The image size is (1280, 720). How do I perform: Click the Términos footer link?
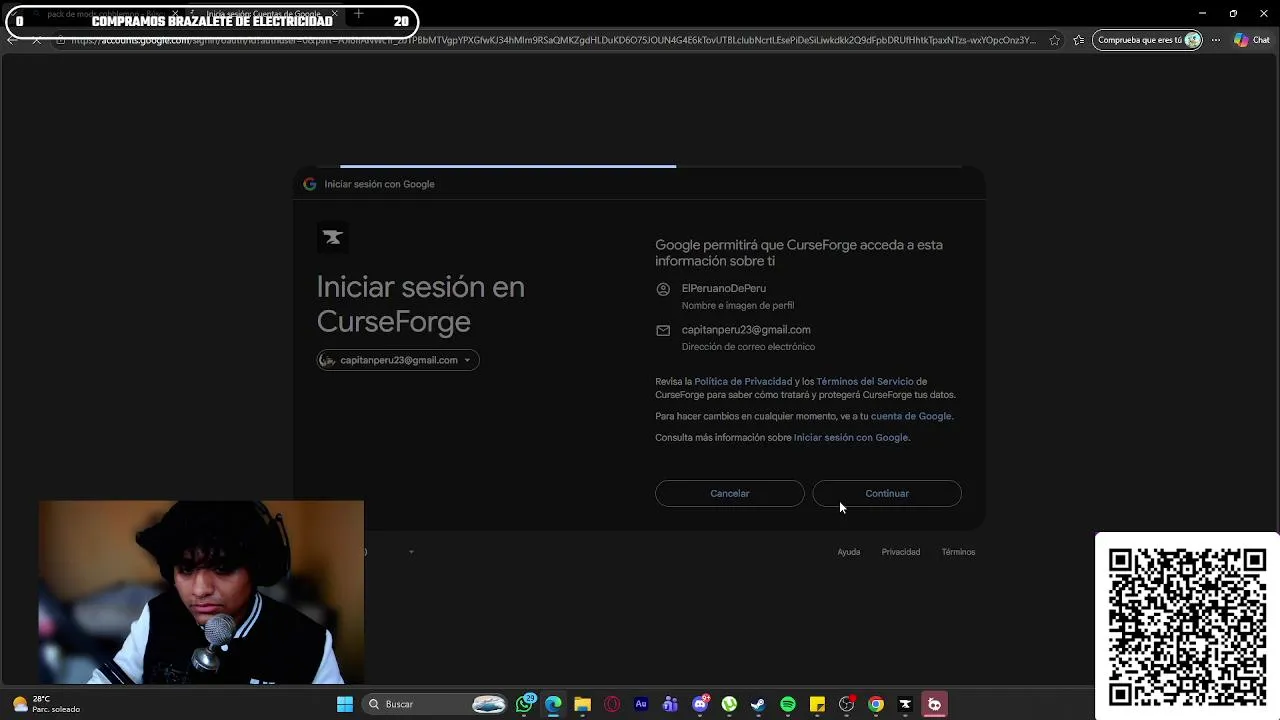(x=958, y=552)
